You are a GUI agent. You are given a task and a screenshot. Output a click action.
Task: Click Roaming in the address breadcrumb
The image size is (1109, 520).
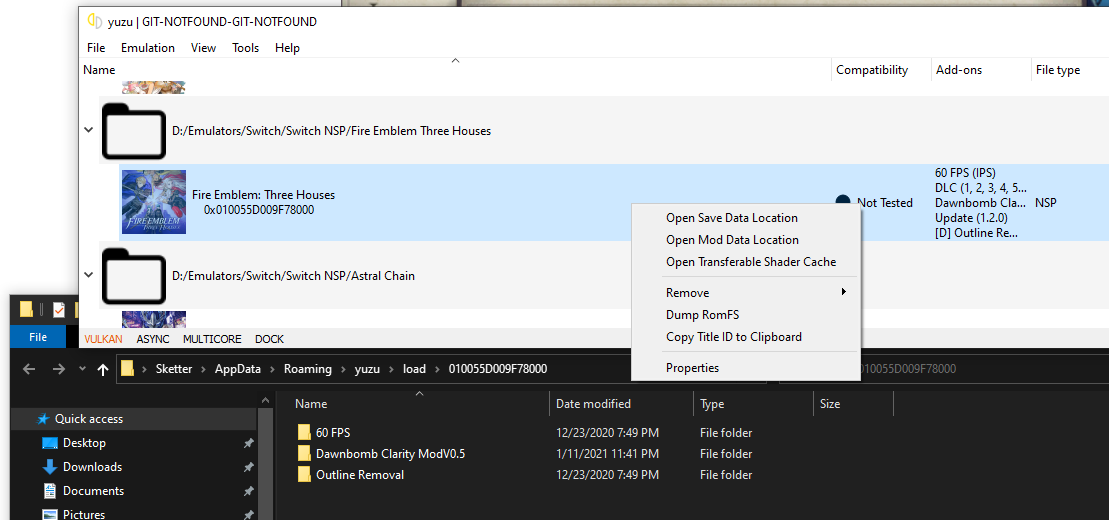pyautogui.click(x=308, y=369)
